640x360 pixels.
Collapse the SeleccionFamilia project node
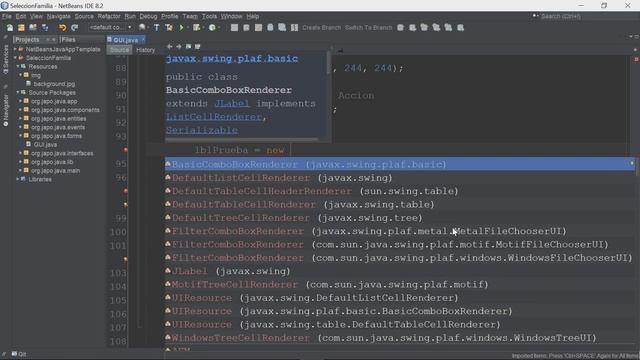pos(16,58)
